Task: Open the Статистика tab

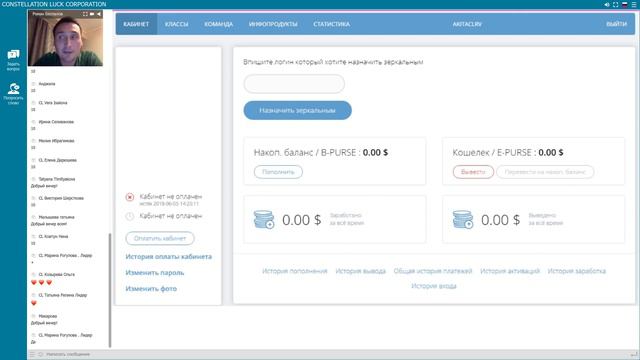Action: (331, 24)
